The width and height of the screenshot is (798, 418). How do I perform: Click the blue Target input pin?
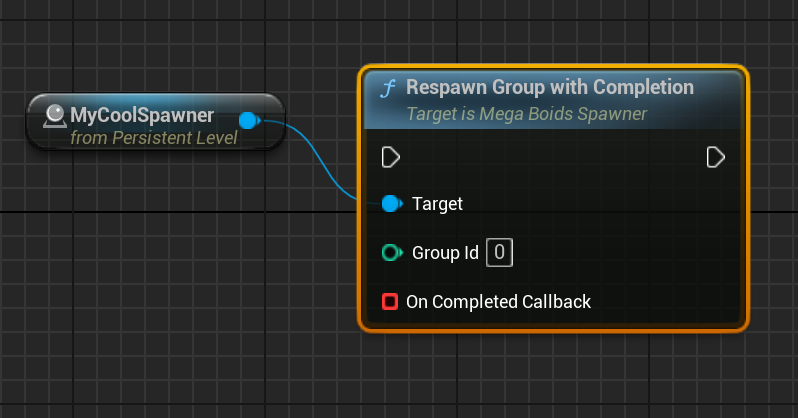391,204
